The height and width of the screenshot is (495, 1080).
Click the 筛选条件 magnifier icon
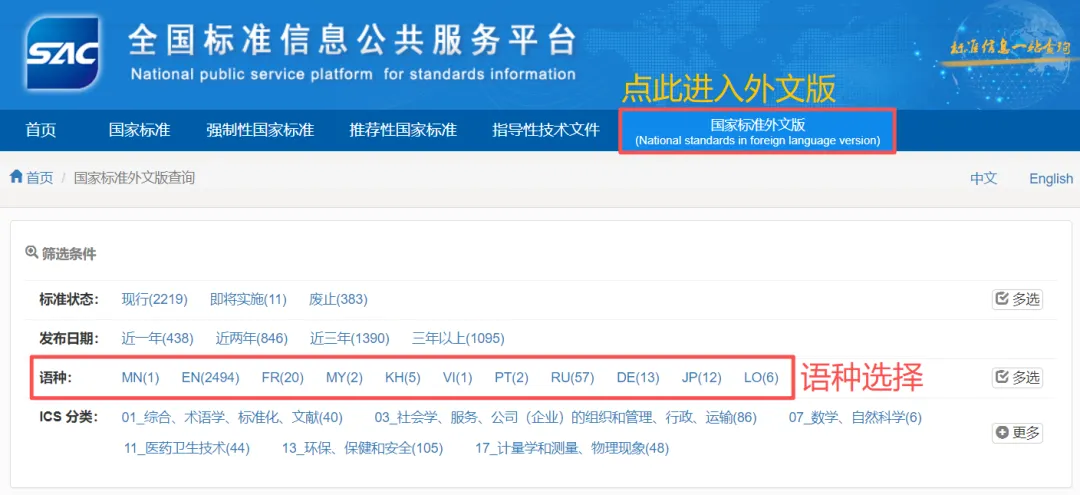(31, 253)
